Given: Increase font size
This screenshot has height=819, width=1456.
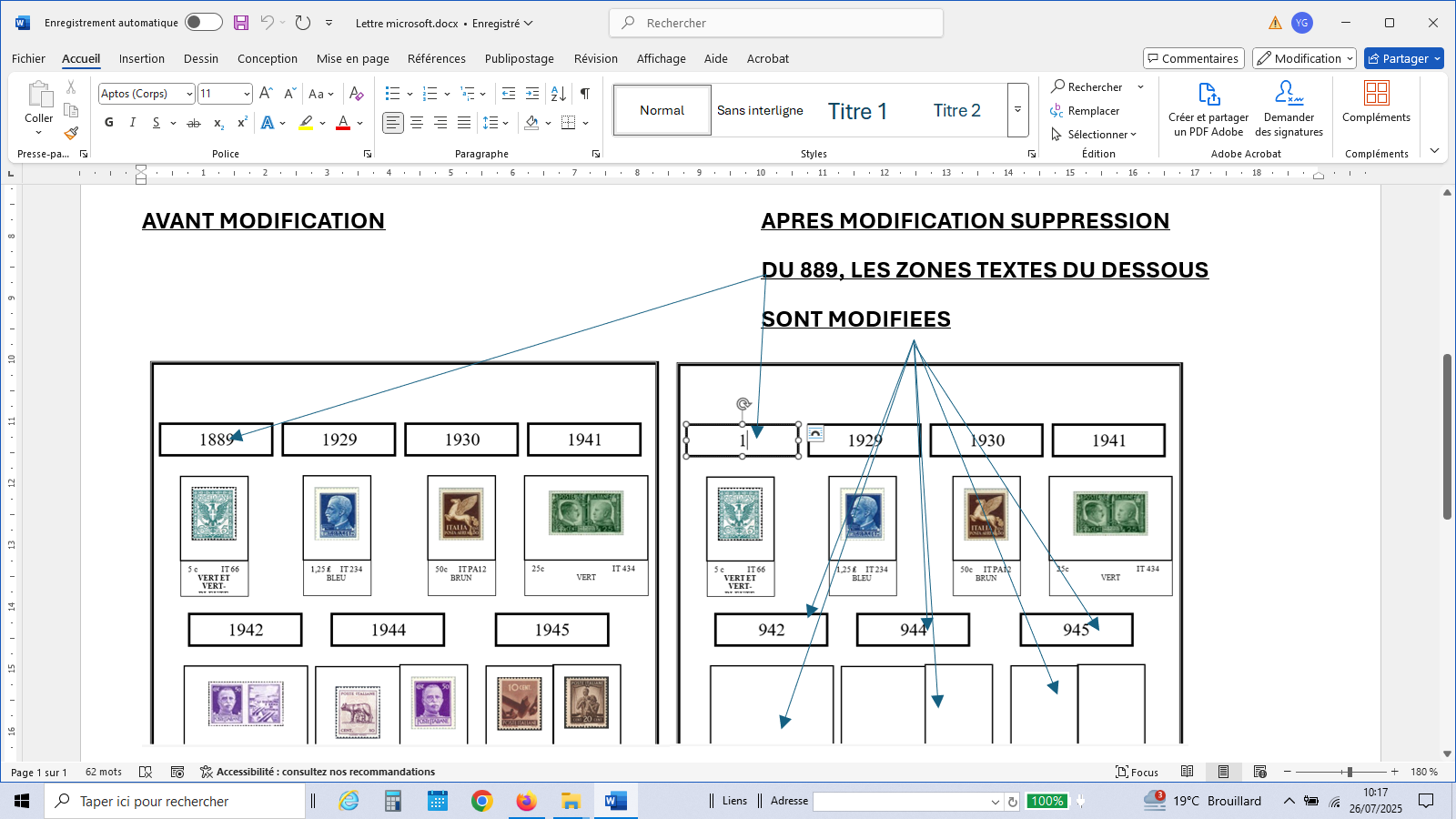Looking at the screenshot, I should (x=266, y=93).
